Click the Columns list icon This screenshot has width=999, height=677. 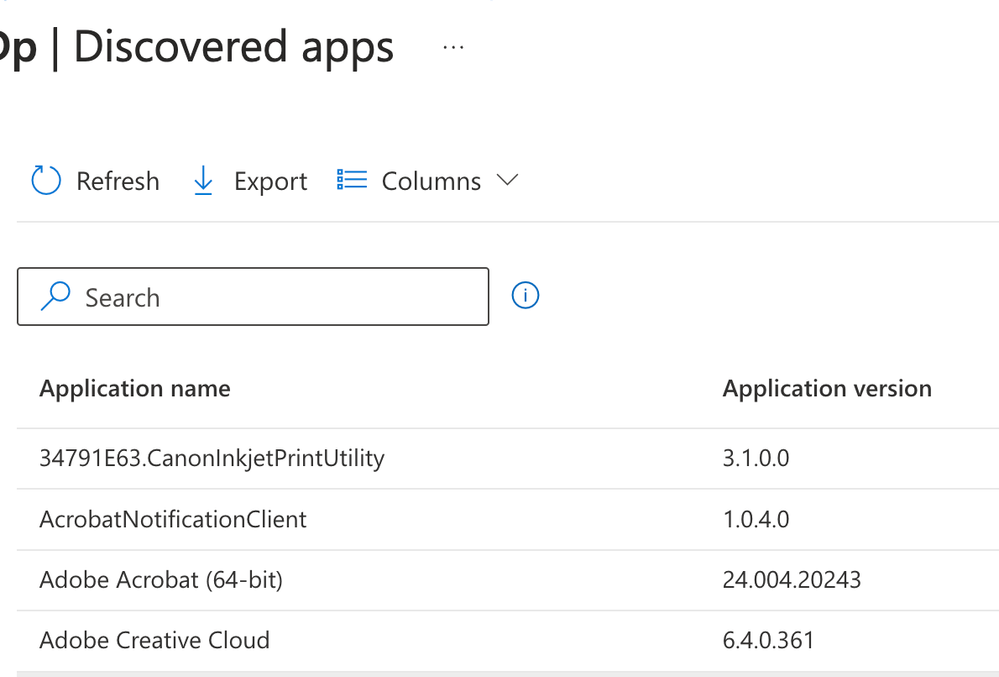[x=352, y=180]
